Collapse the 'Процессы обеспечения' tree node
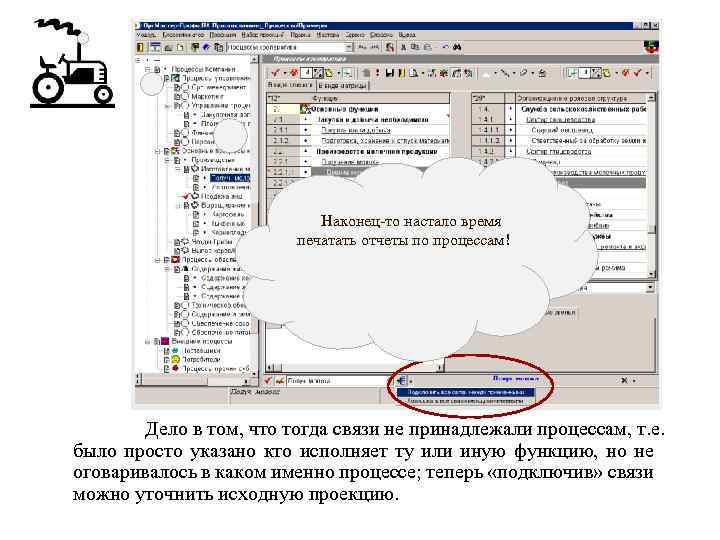 click(x=158, y=259)
